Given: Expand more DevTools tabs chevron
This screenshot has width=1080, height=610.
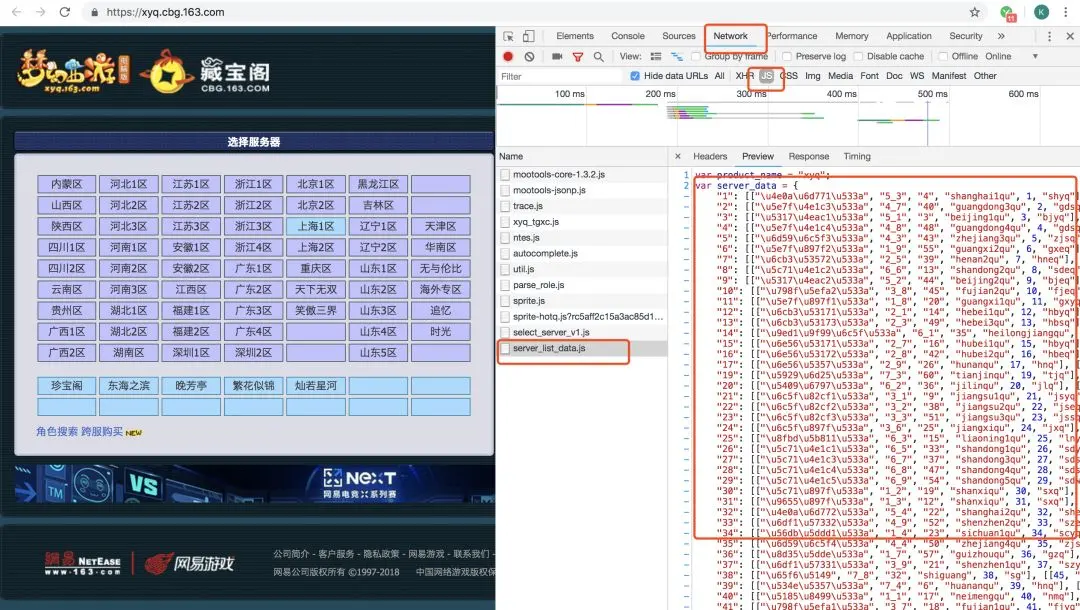Looking at the screenshot, I should pos(1001,36).
